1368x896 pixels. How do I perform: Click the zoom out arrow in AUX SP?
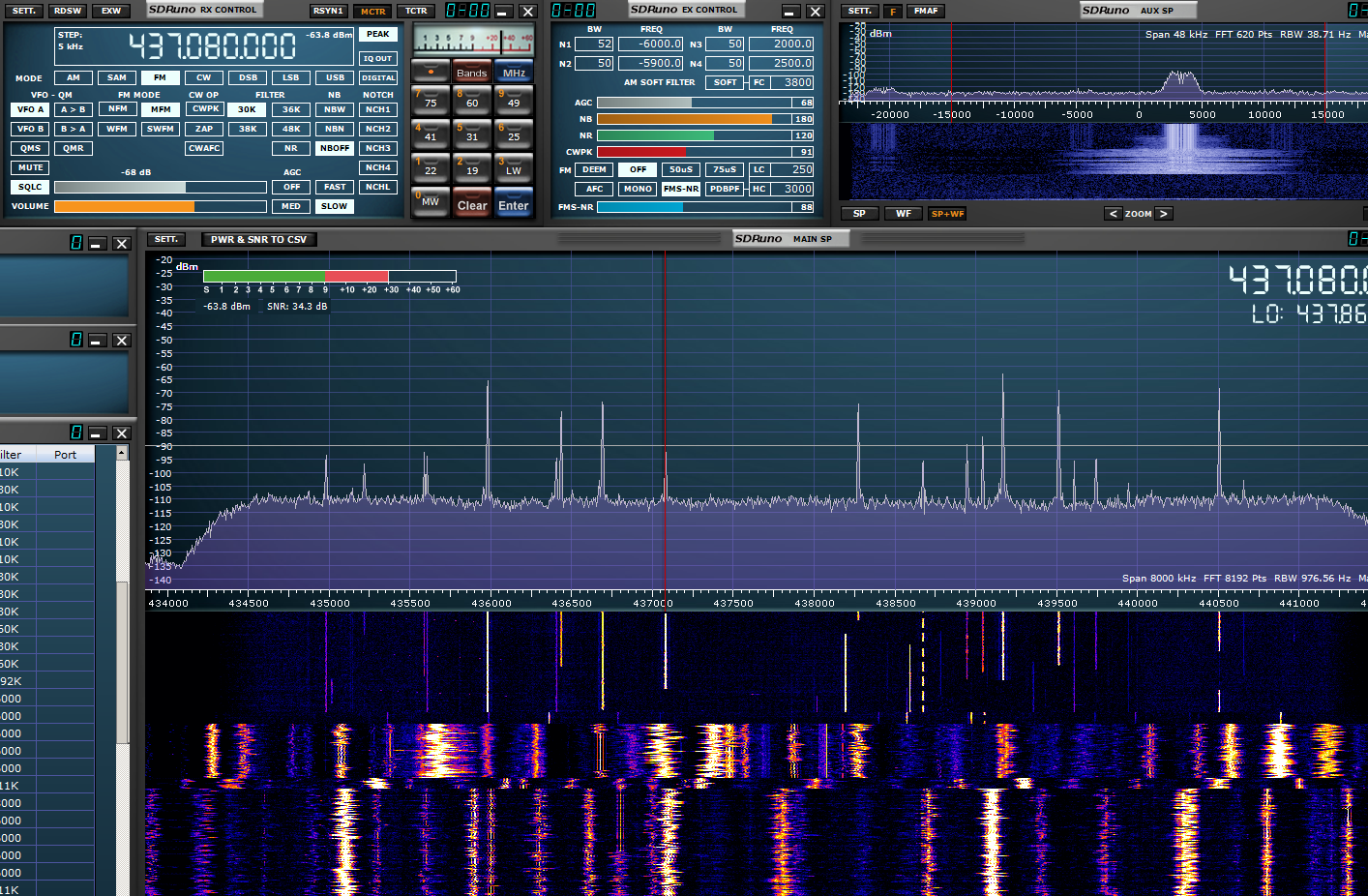1114,214
